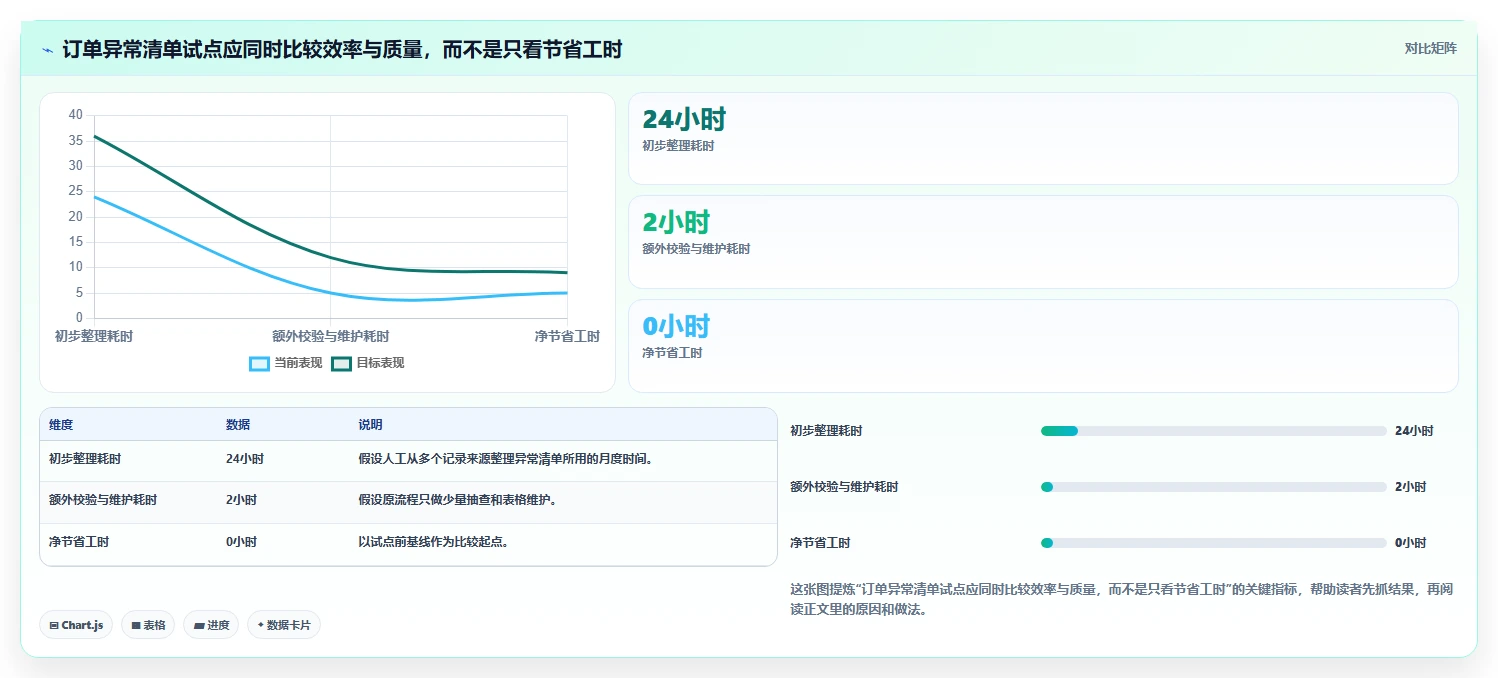Click the 数据卡片 tag chip
1498x678 pixels.
(x=284, y=625)
